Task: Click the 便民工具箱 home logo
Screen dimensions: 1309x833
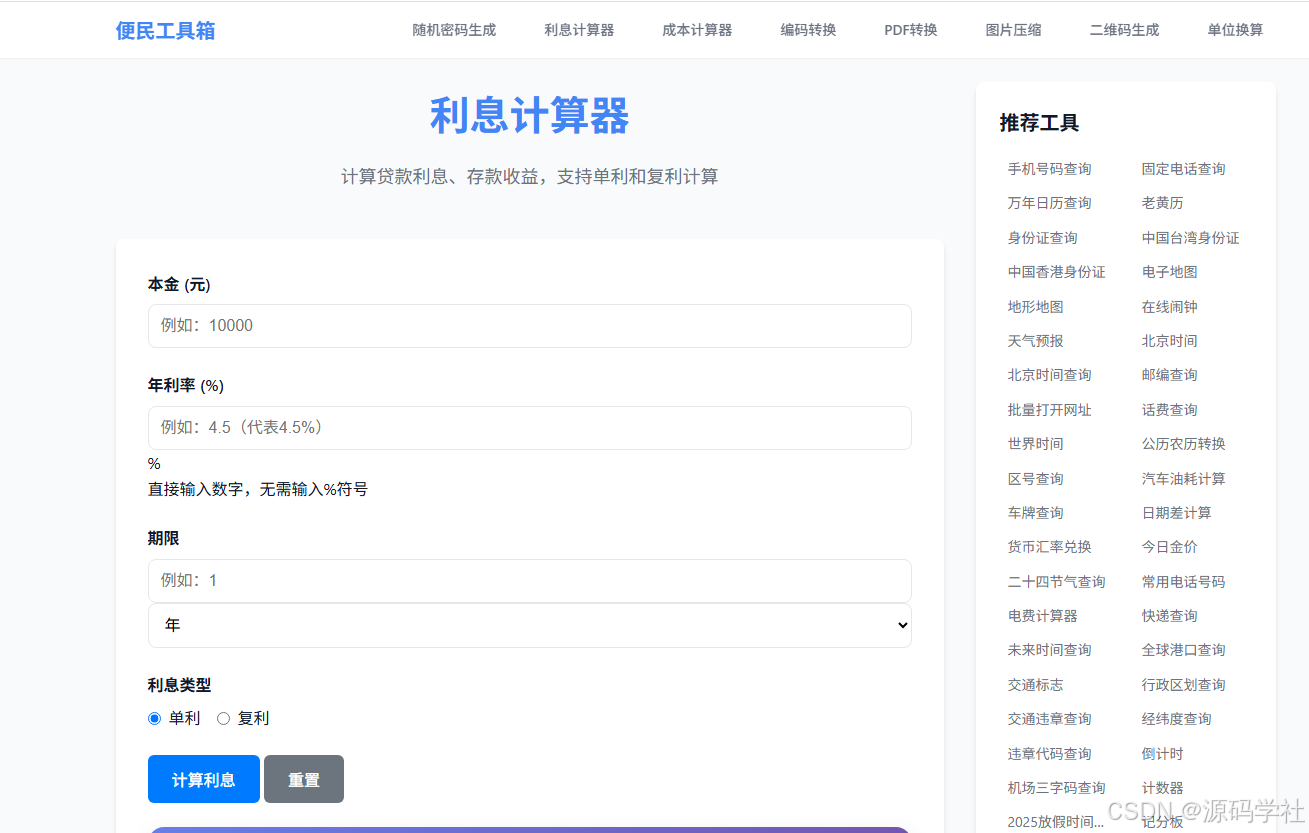Action: [x=165, y=29]
